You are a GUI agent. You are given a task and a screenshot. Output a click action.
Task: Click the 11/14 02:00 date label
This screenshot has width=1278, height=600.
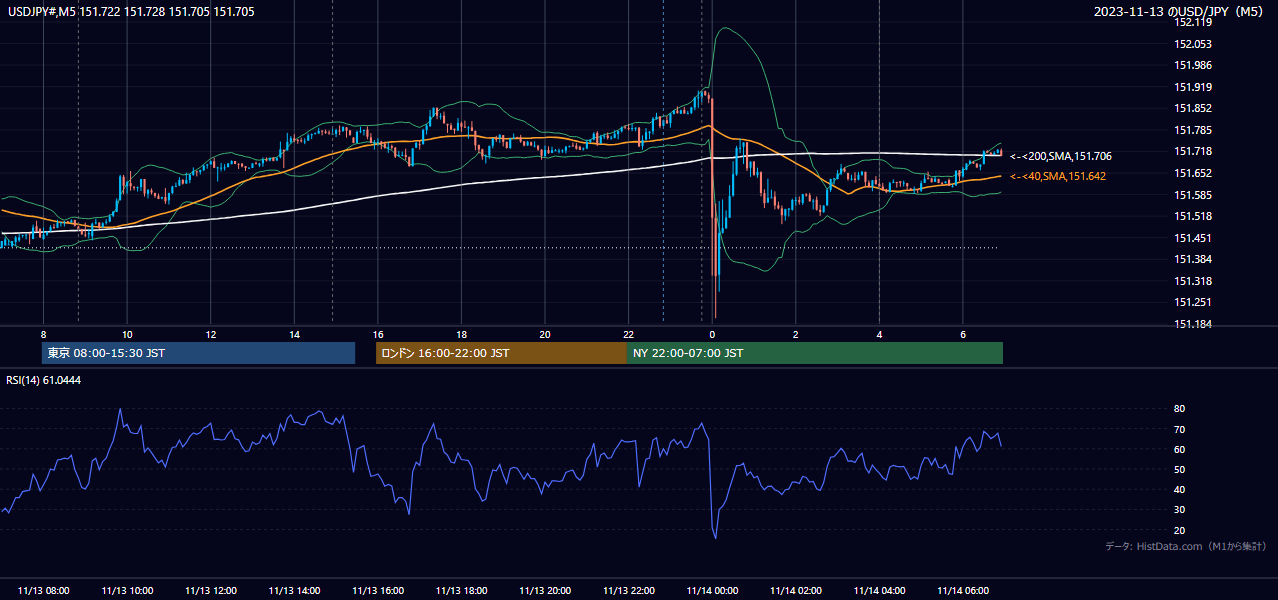point(796,591)
